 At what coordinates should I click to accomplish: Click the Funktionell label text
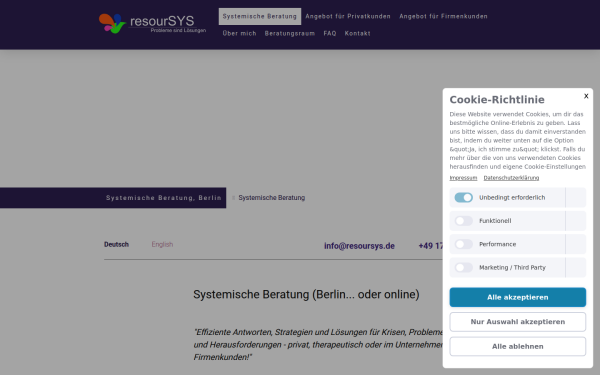click(x=495, y=221)
